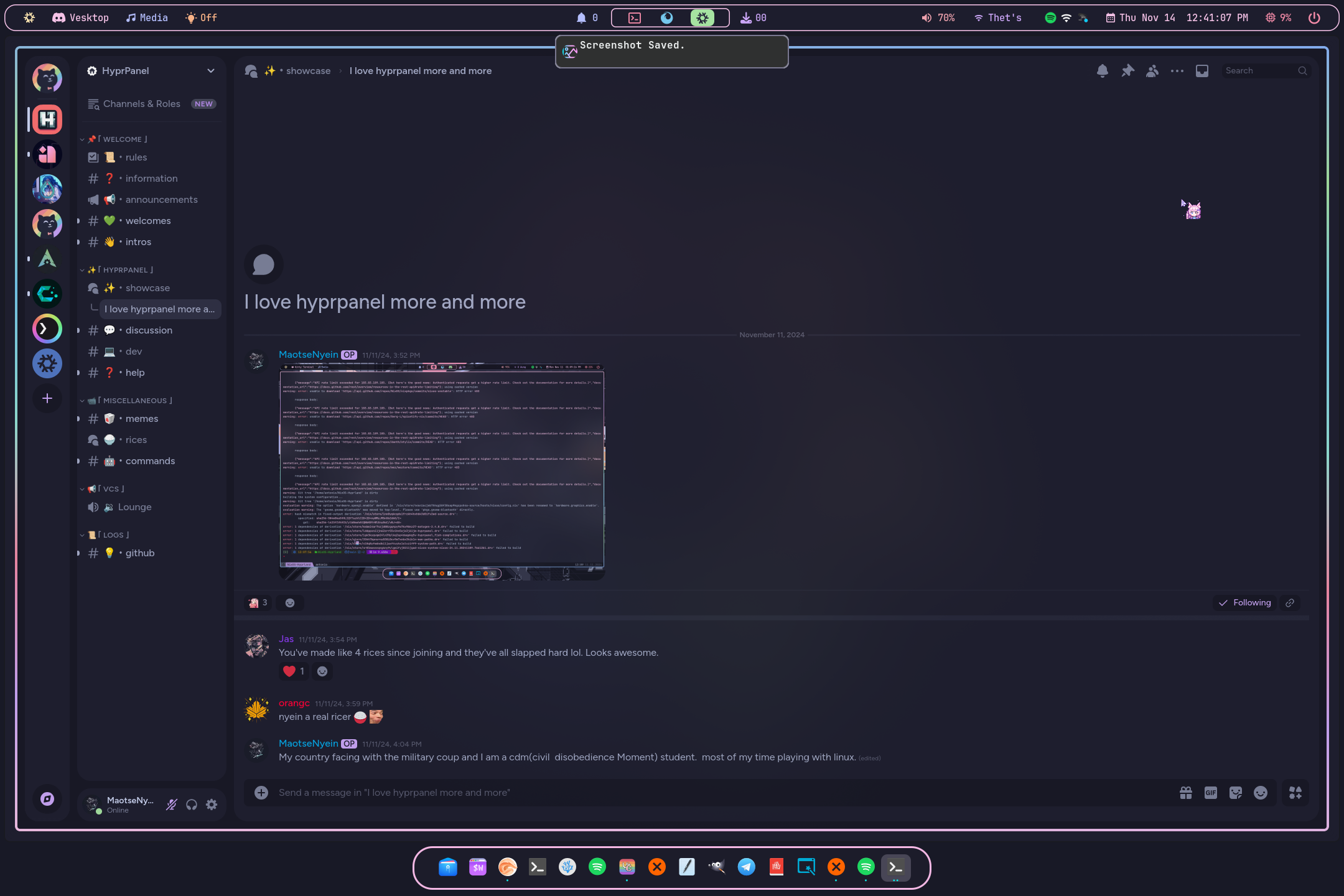This screenshot has height=896, width=1344.
Task: Open Media menu in the top bar
Action: (147, 17)
